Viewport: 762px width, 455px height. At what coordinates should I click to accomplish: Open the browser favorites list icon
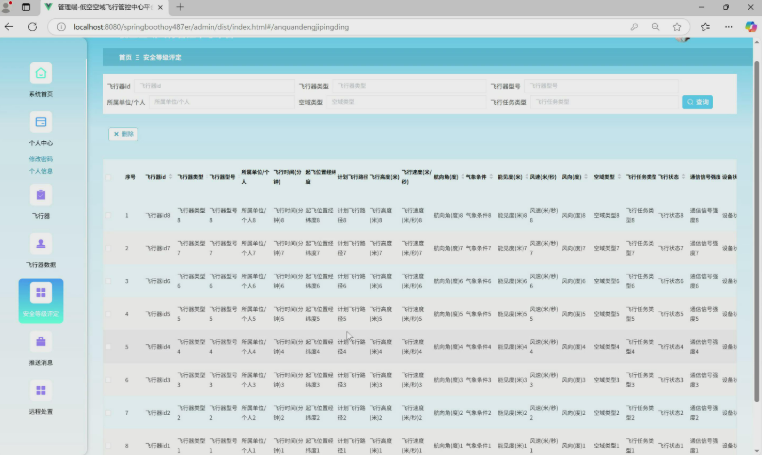(705, 27)
